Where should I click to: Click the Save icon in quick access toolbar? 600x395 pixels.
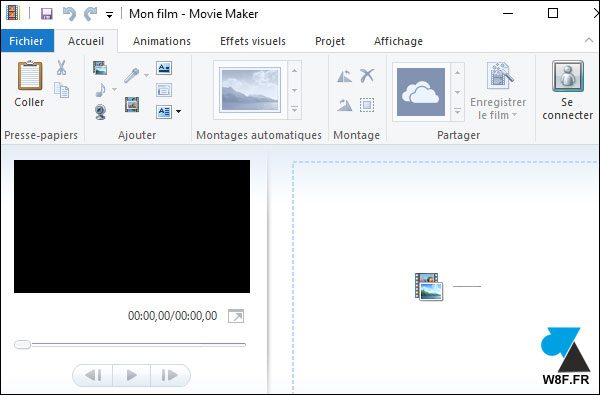click(47, 14)
